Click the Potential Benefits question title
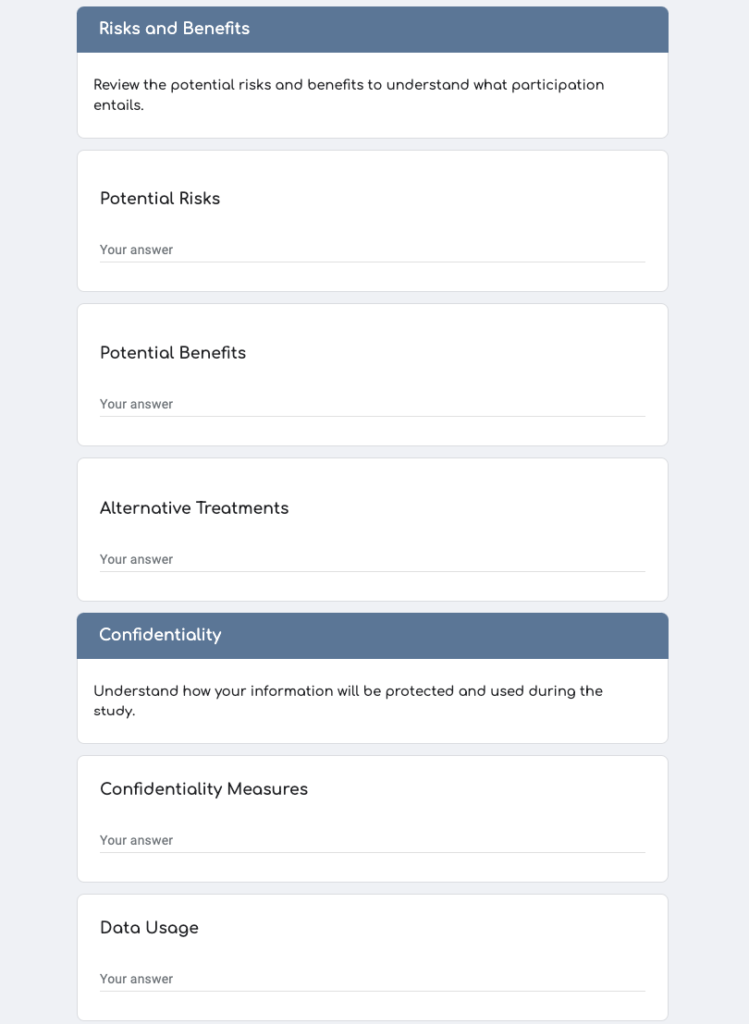The image size is (749, 1024). pyautogui.click(x=172, y=353)
